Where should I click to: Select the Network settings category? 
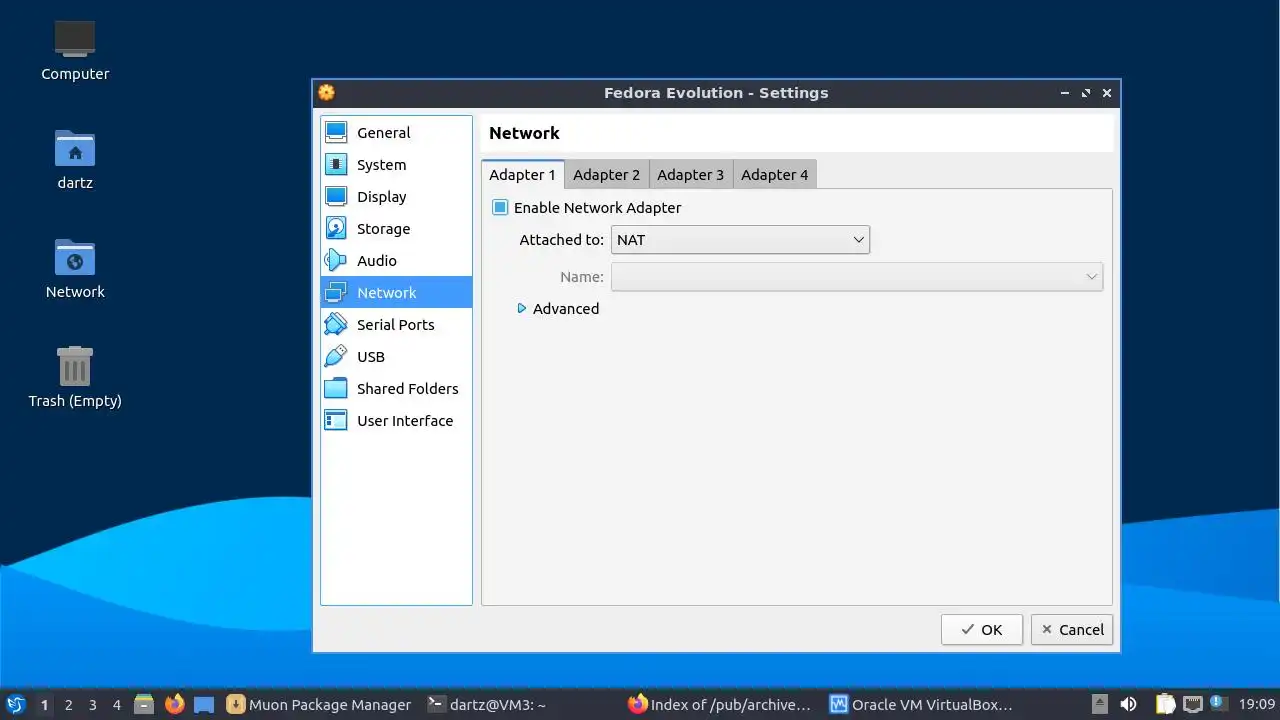(x=396, y=292)
